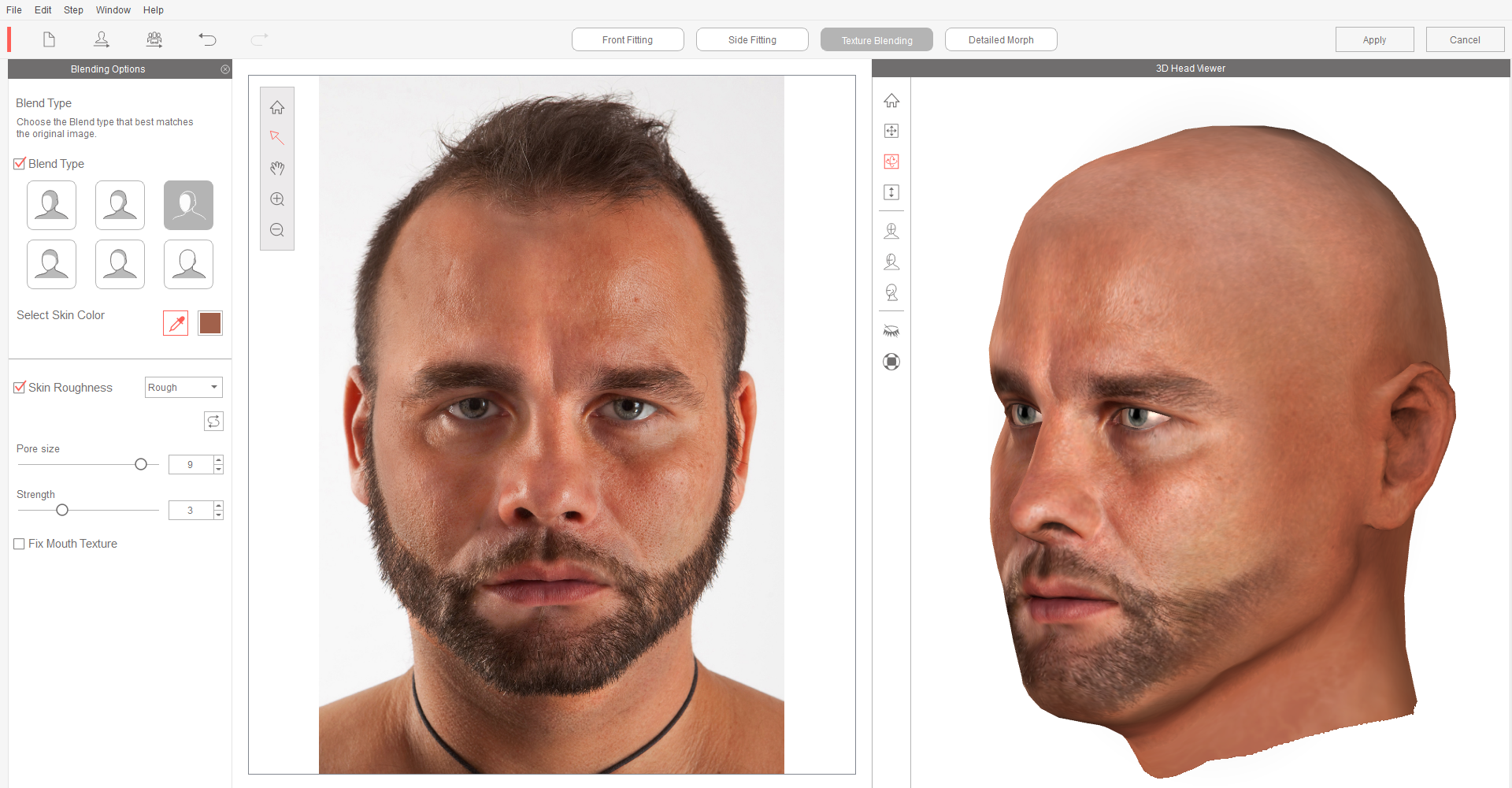Viewport: 1512px width, 788px height.
Task: Close the Blending Options panel
Action: click(x=225, y=69)
